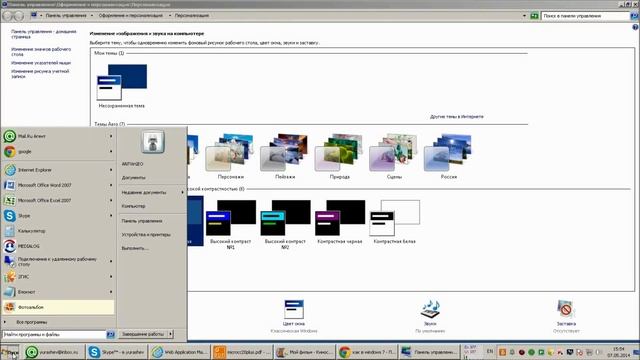Launch Google Chrome from the Start menu
The height and width of the screenshot is (360, 640).
click(58, 151)
